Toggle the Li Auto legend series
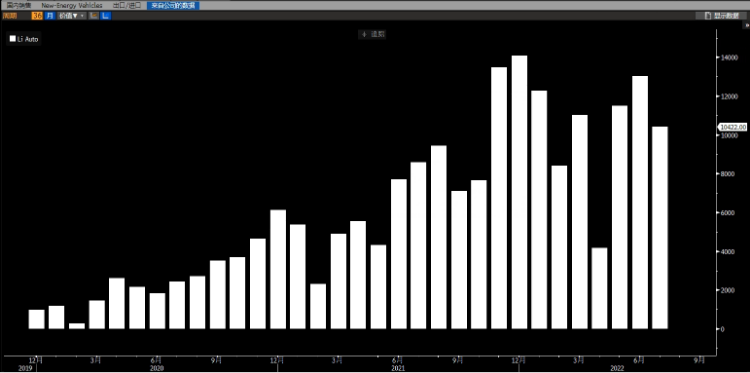750x373 pixels. (x=24, y=39)
